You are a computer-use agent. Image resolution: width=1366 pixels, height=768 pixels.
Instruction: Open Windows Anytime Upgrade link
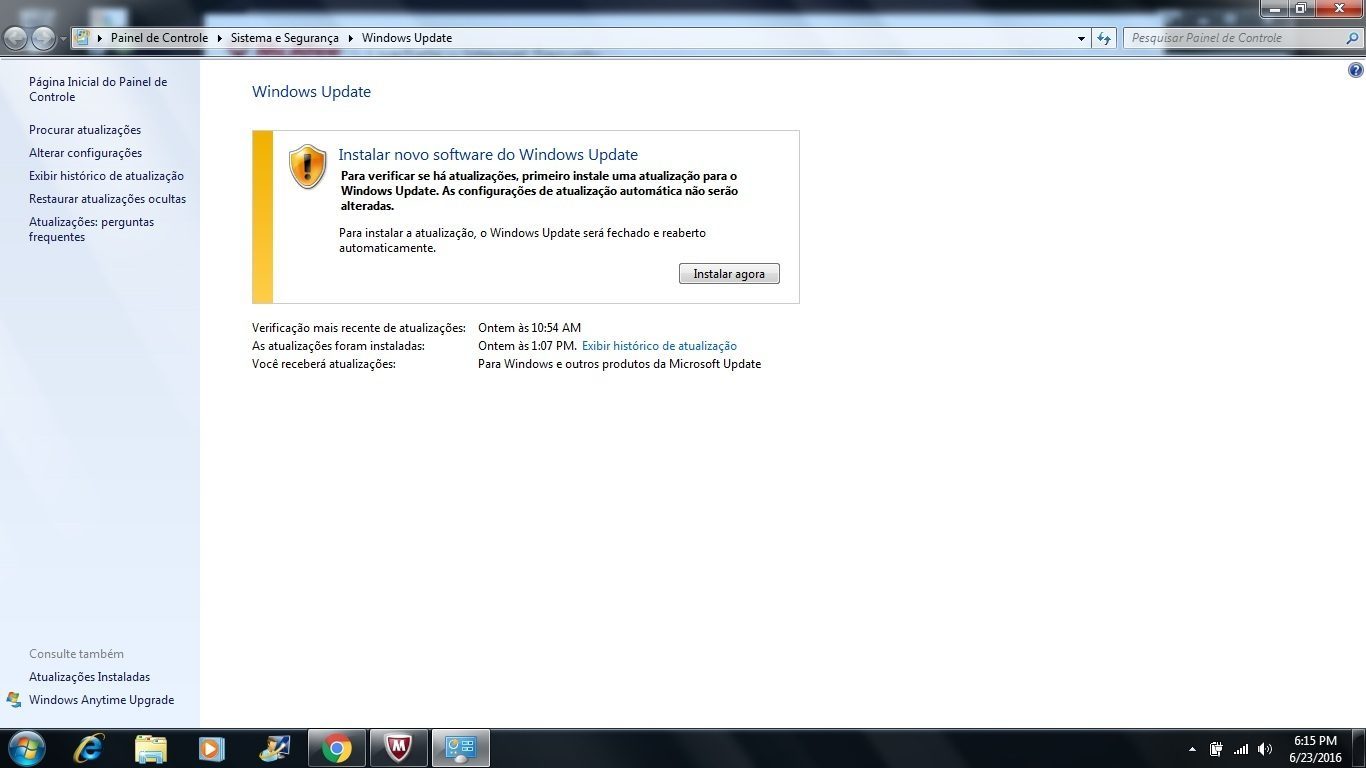click(x=101, y=700)
